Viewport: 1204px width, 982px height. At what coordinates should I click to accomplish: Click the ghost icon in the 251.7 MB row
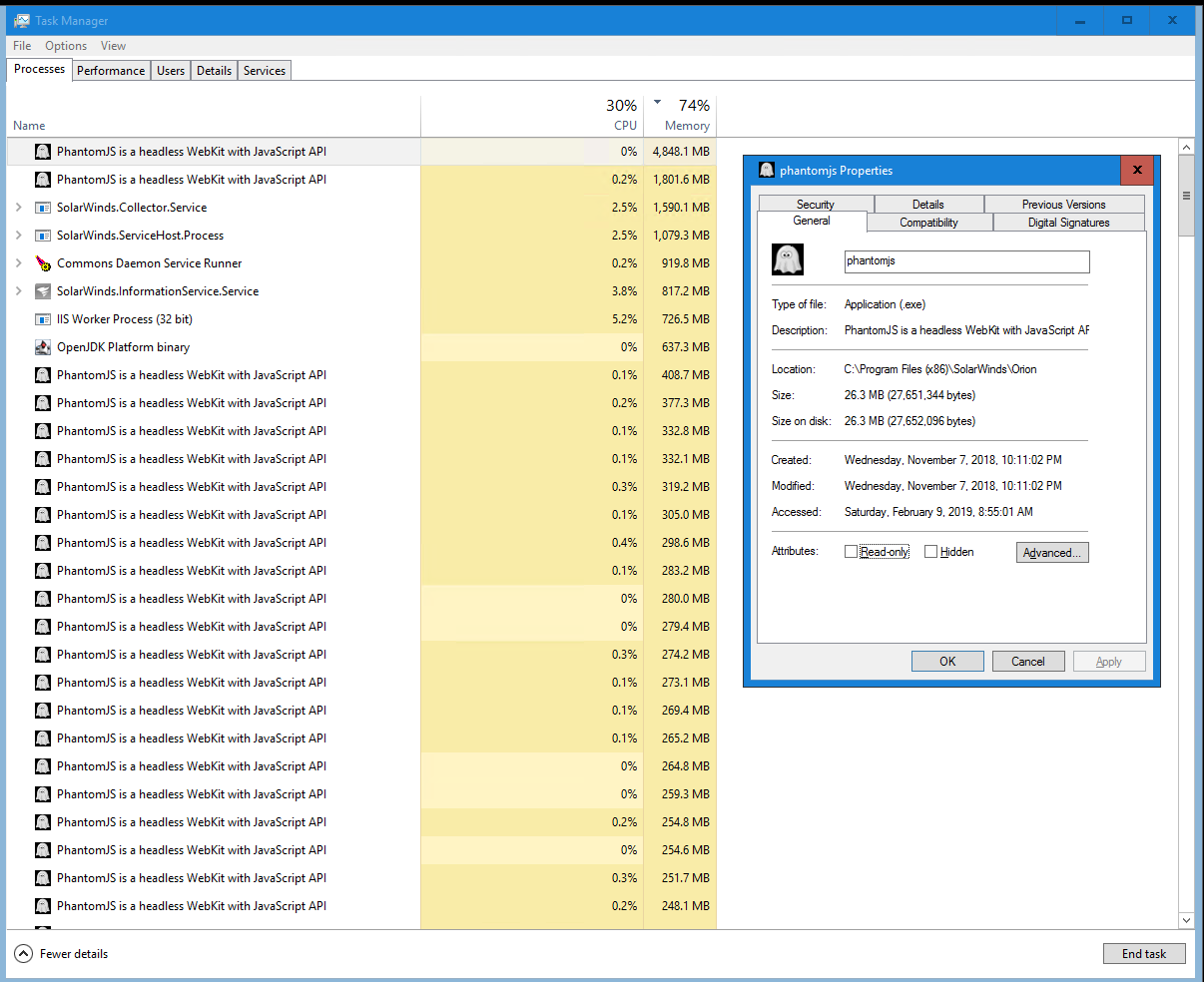tap(43, 878)
